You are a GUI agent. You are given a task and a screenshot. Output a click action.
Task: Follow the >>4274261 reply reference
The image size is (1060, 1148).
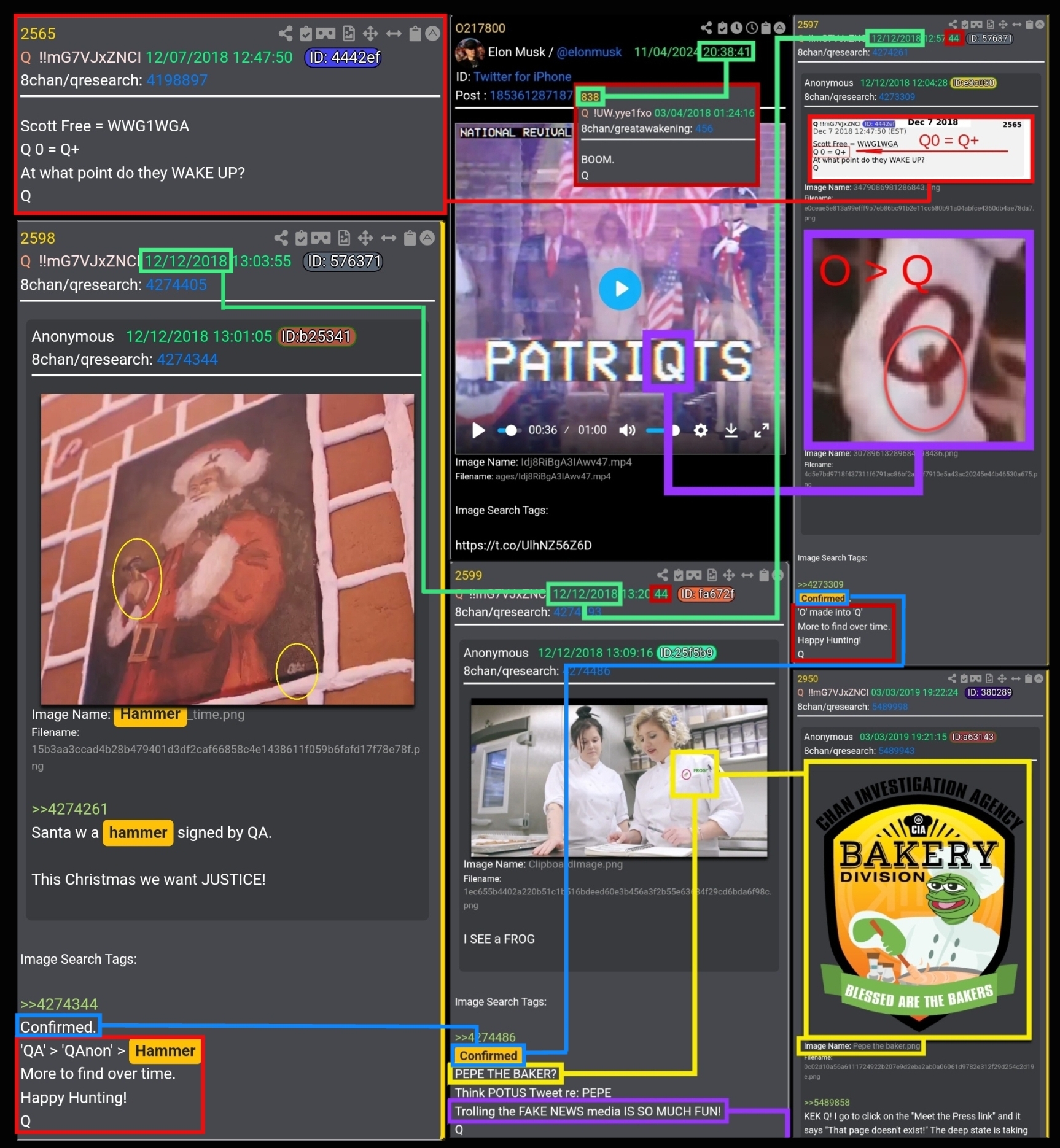[69, 809]
